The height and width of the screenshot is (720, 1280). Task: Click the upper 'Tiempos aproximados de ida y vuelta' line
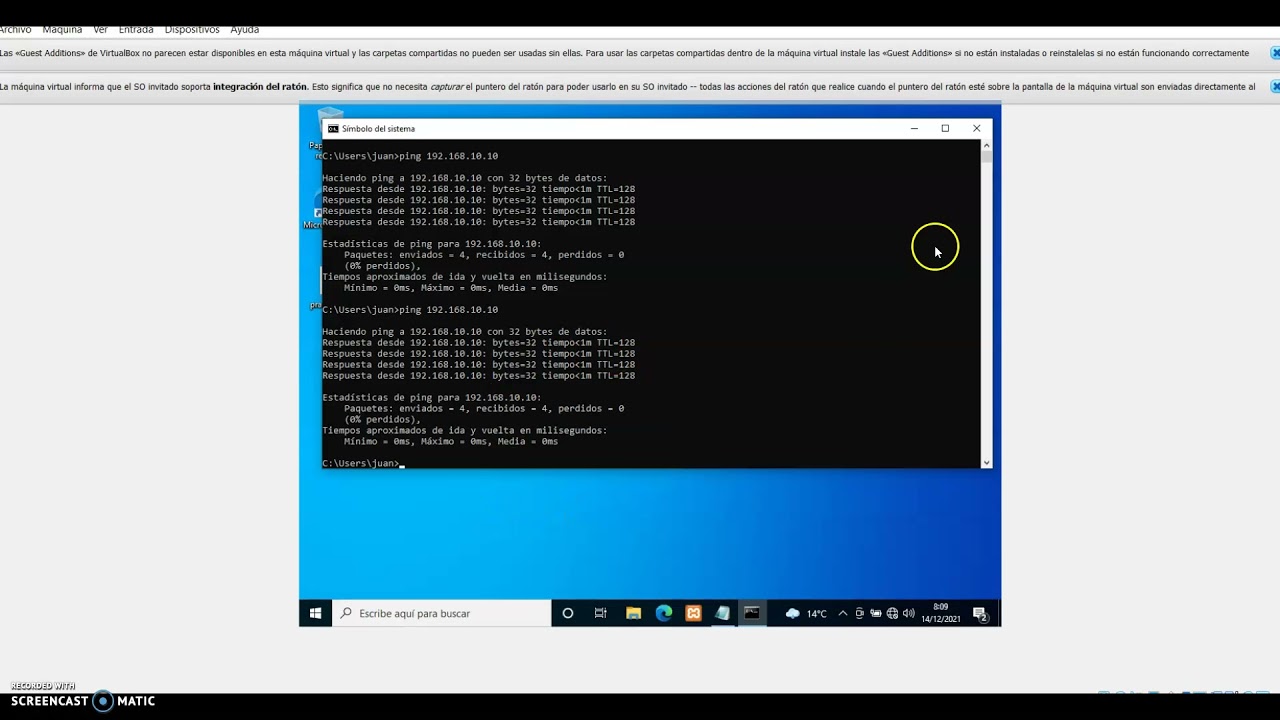pyautogui.click(x=464, y=277)
